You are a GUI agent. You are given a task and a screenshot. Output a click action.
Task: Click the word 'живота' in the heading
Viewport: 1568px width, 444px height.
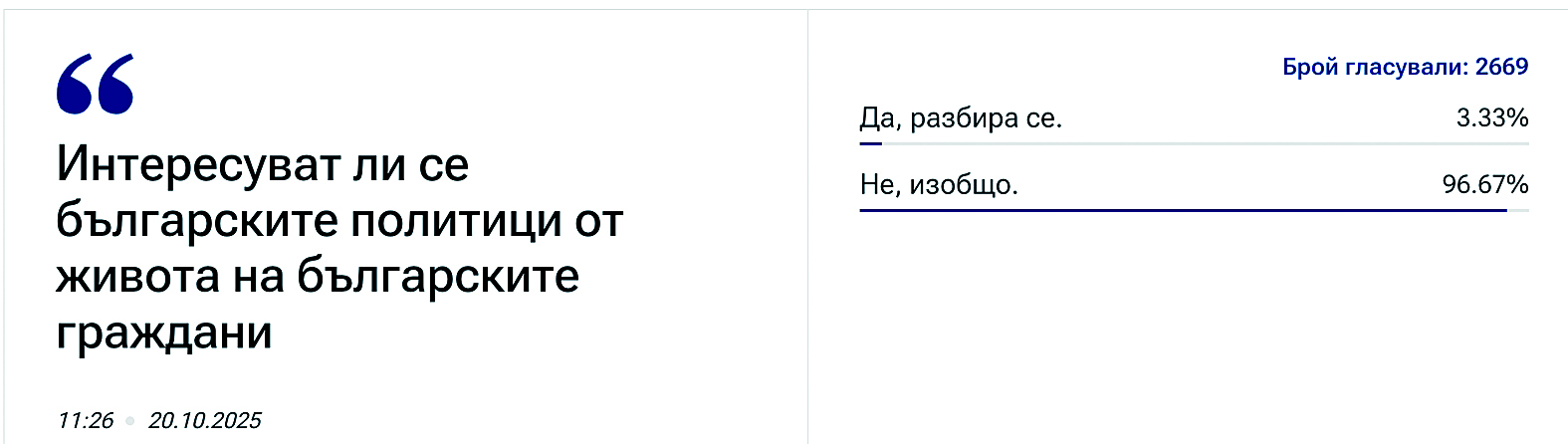[137, 276]
